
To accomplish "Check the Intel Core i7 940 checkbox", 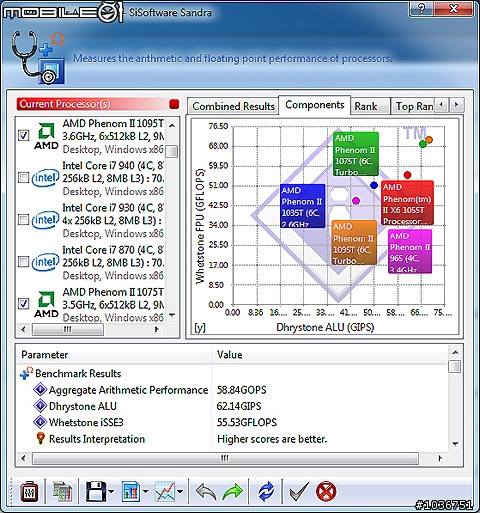I will 23,177.
